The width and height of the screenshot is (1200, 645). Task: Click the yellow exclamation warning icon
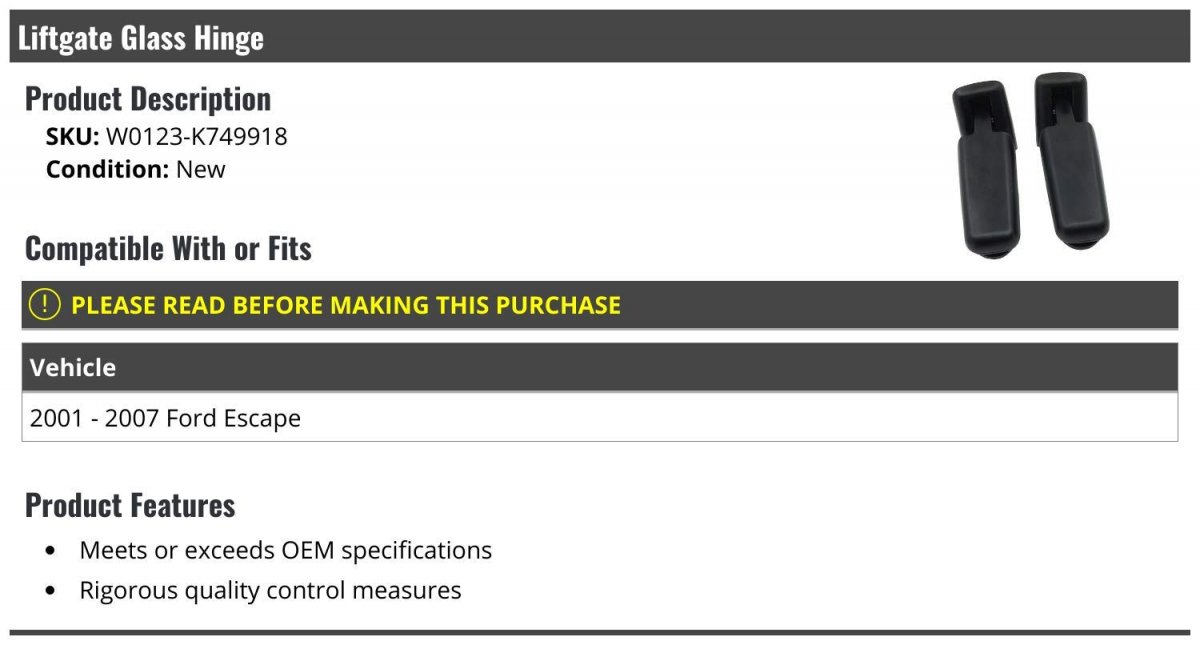tap(45, 304)
